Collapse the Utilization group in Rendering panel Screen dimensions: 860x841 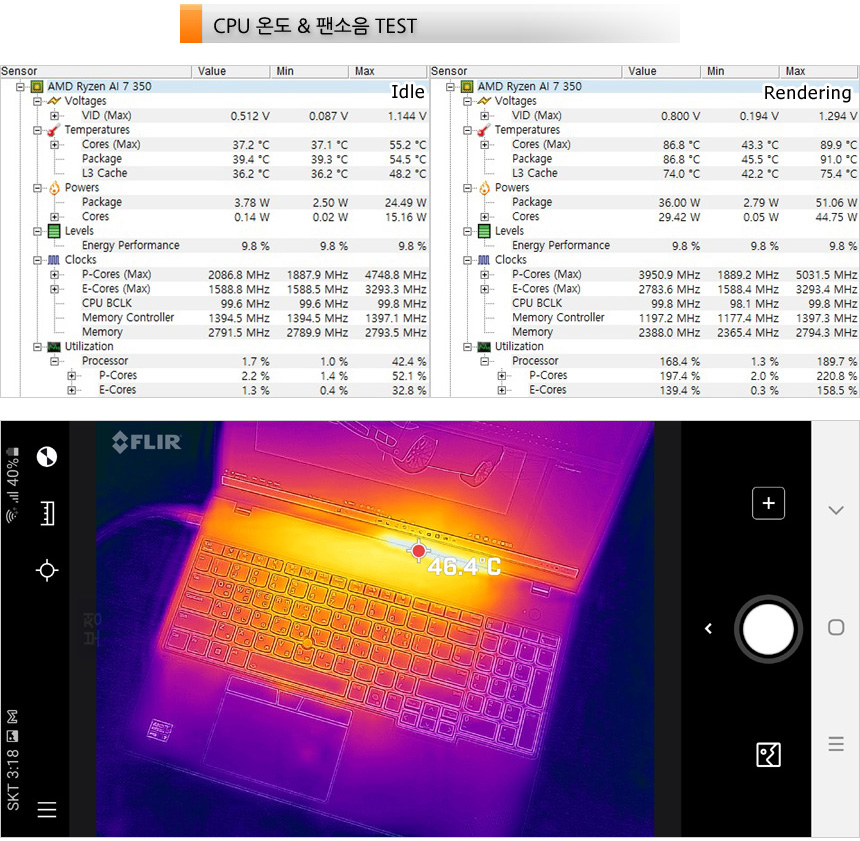tap(468, 347)
